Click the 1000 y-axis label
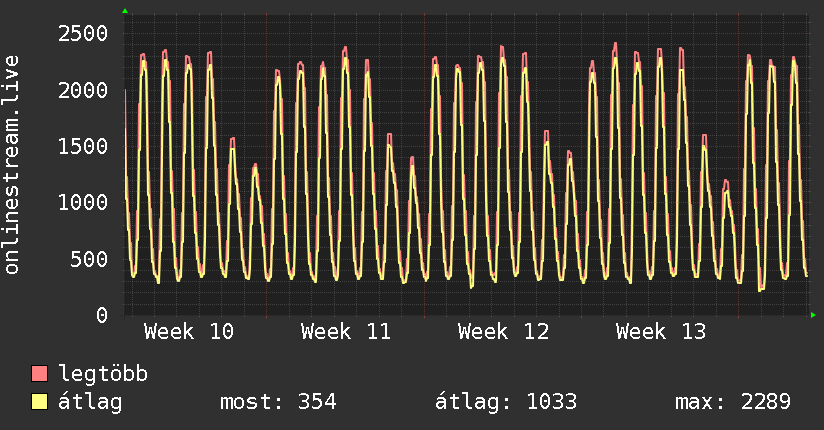Screen dimensions: 824x430 point(83,202)
